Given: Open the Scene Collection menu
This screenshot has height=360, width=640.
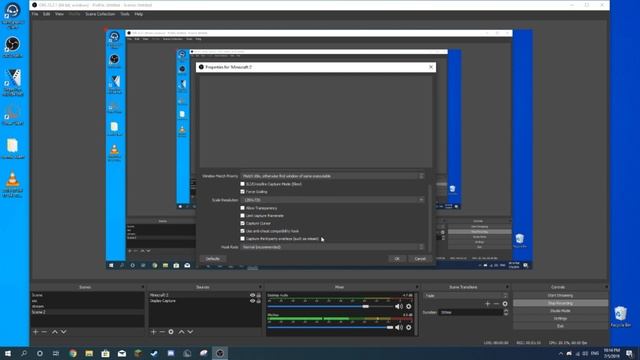Looking at the screenshot, I should point(100,14).
